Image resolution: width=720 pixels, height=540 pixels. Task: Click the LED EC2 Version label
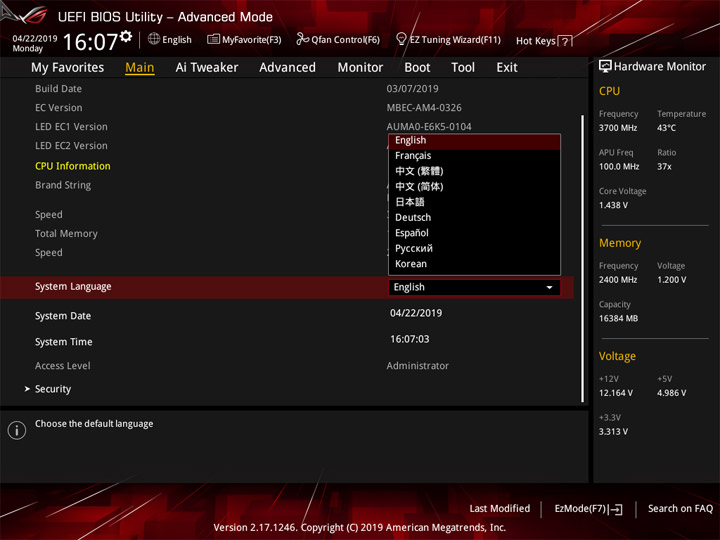tap(71, 146)
